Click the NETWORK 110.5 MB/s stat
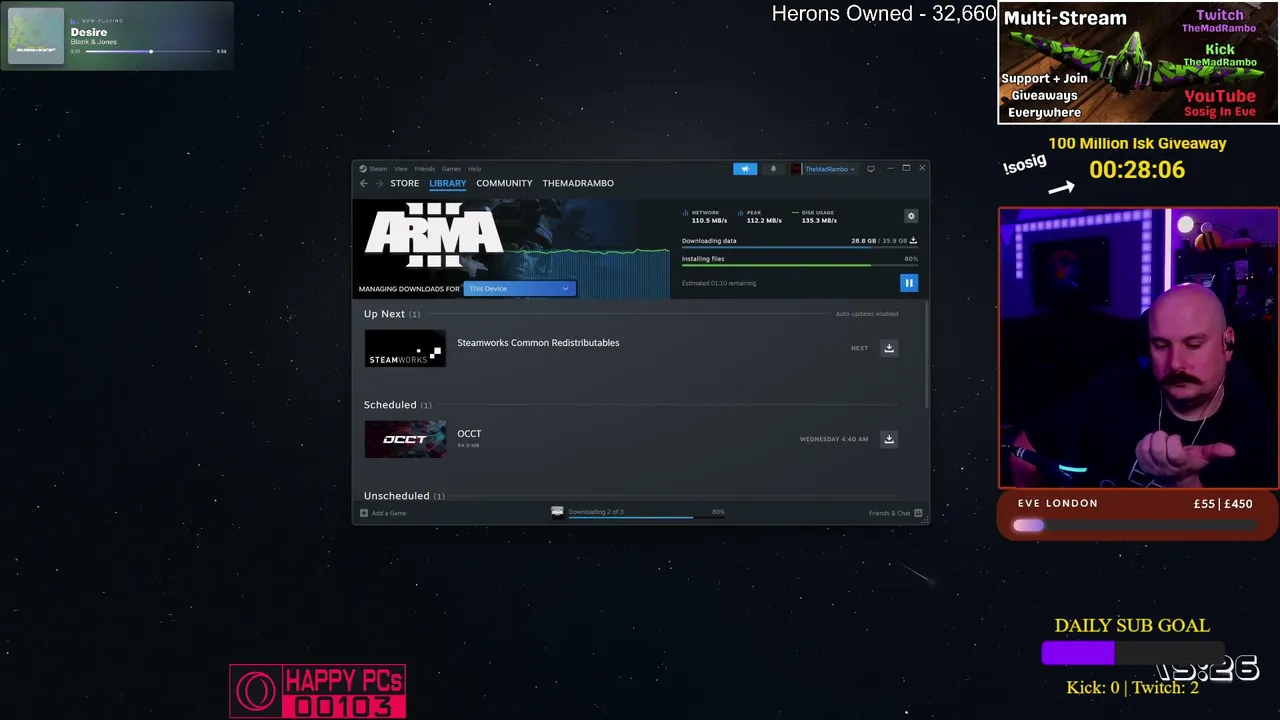Viewport: 1280px width, 720px height. [x=706, y=216]
